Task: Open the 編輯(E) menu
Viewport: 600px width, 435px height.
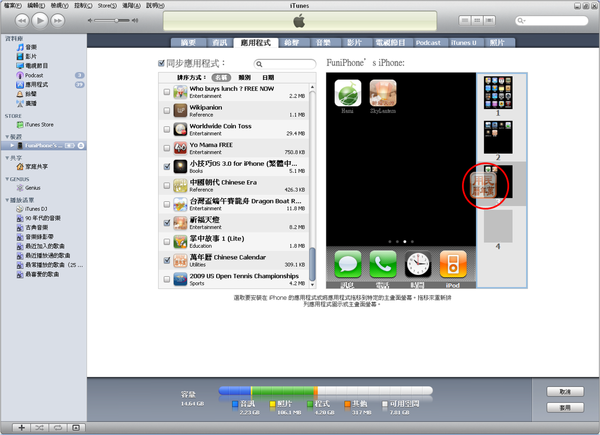Action: 36,5
